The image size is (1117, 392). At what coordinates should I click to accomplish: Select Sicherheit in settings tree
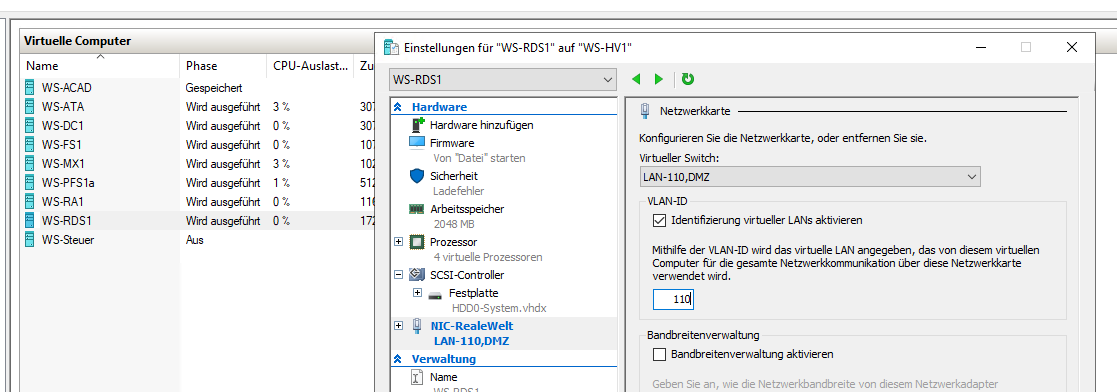(454, 175)
